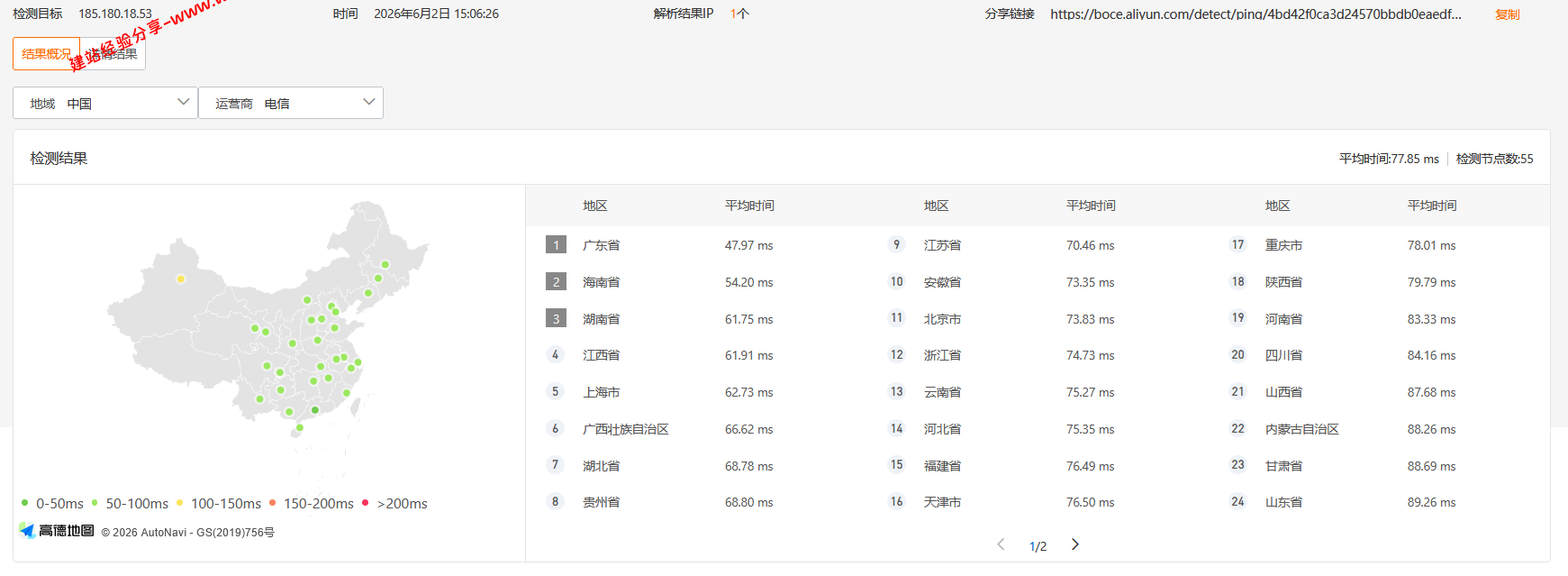Viewport: 1568px width, 576px height.
Task: Open the 运营商 电信 dropdown
Action: (291, 103)
